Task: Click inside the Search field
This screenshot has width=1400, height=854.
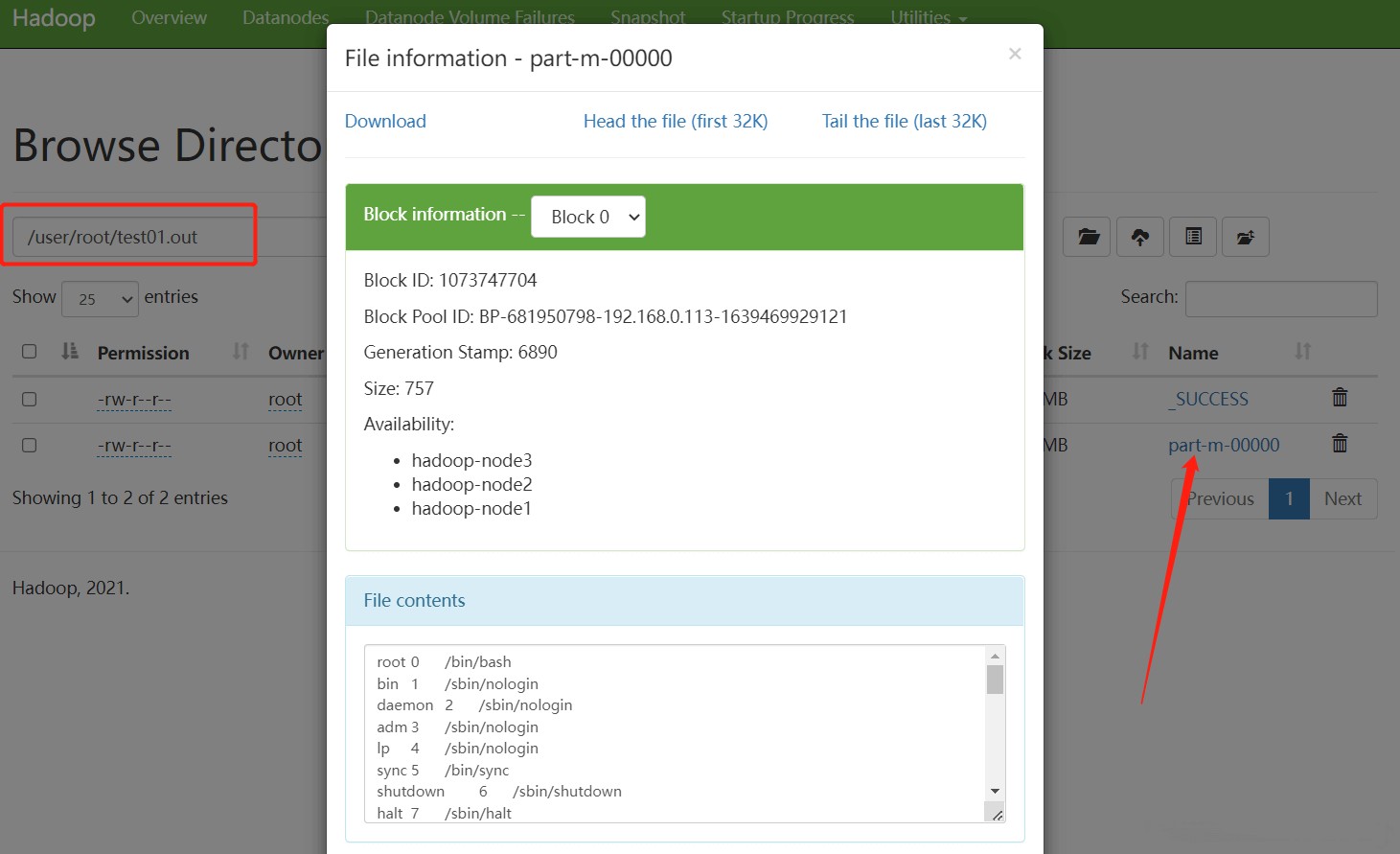Action: [1280, 298]
